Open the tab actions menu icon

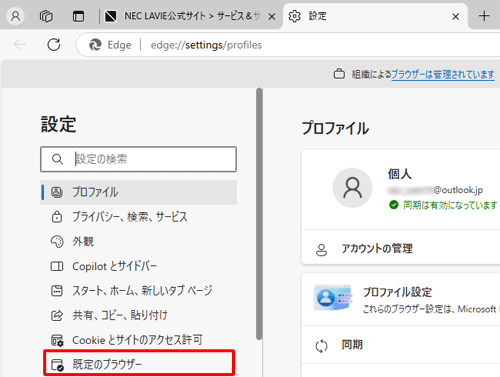(x=78, y=16)
